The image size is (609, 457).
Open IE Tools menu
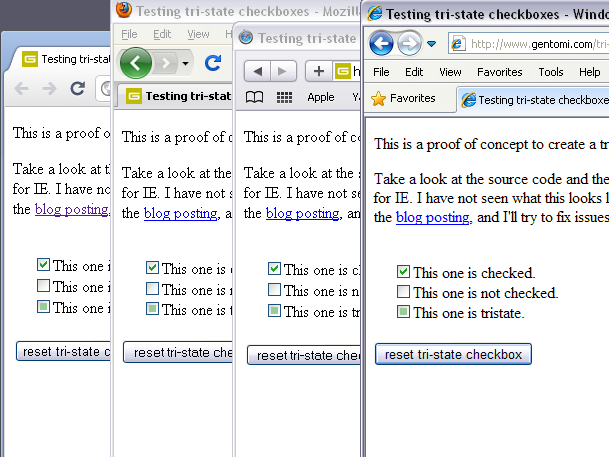[x=551, y=72]
